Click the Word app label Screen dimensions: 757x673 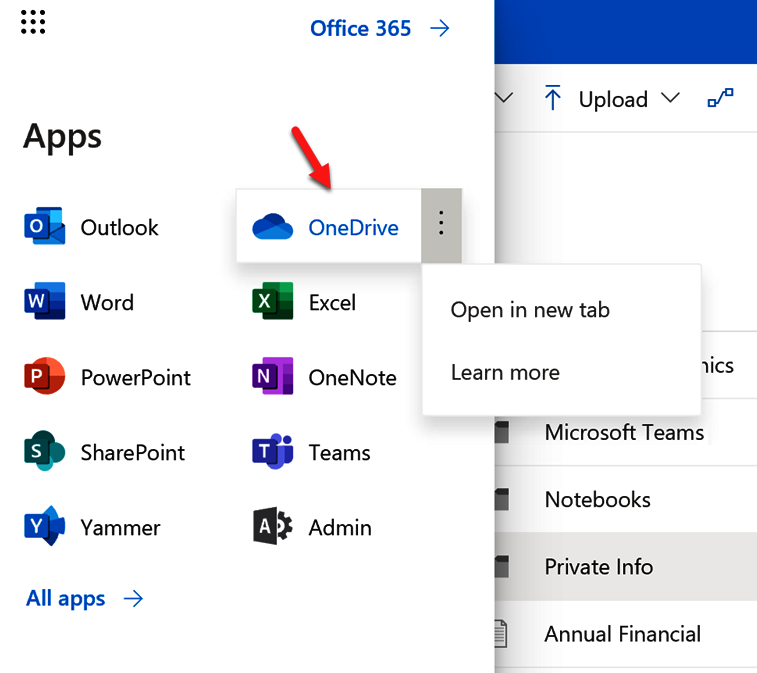click(107, 303)
